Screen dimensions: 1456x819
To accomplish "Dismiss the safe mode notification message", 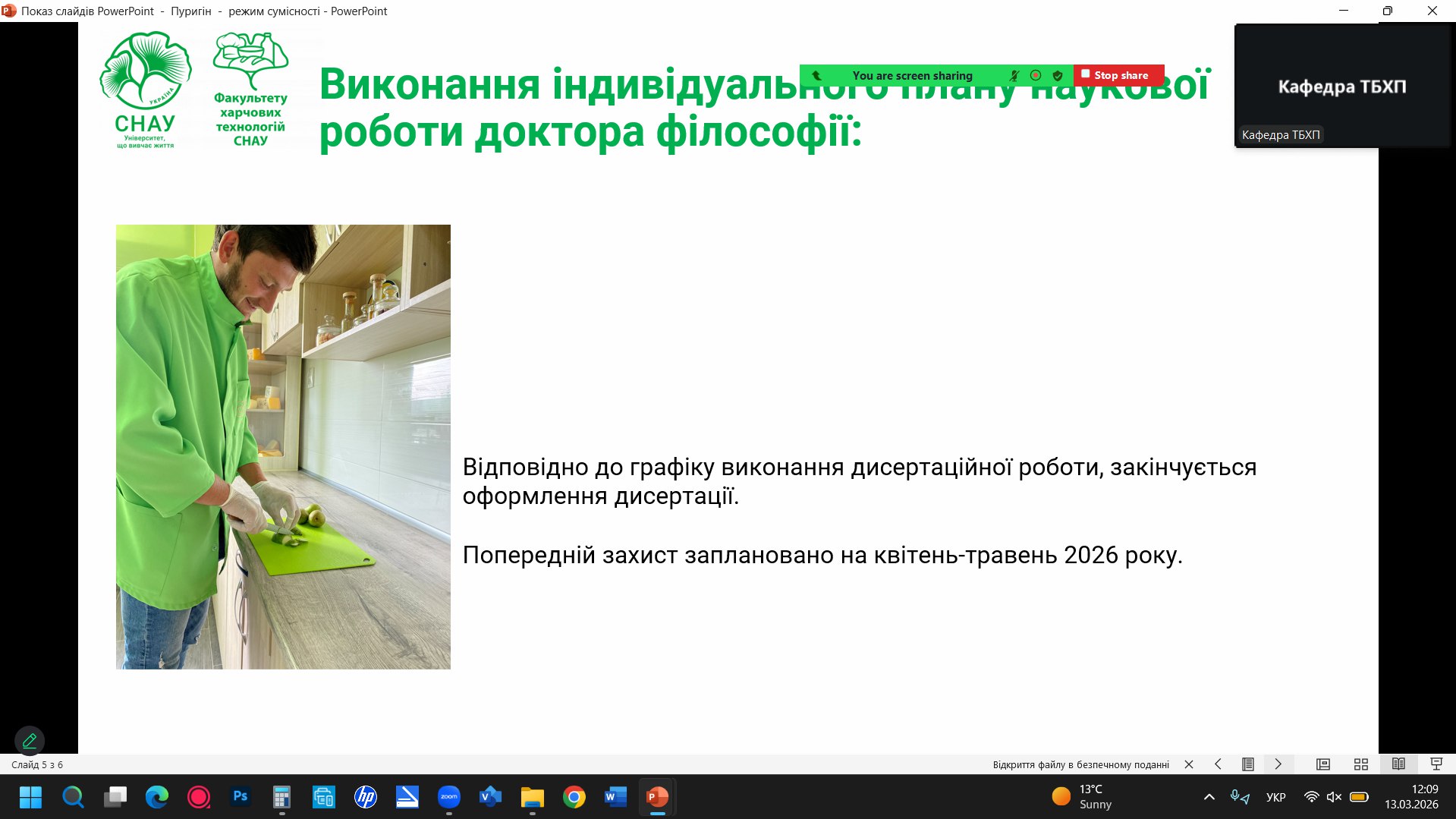I will 1189,764.
